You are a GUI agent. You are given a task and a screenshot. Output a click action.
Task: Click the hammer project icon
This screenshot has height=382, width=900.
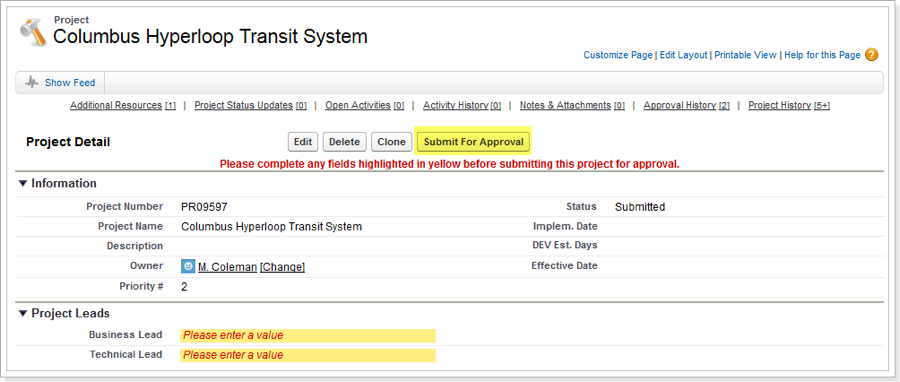[32, 31]
